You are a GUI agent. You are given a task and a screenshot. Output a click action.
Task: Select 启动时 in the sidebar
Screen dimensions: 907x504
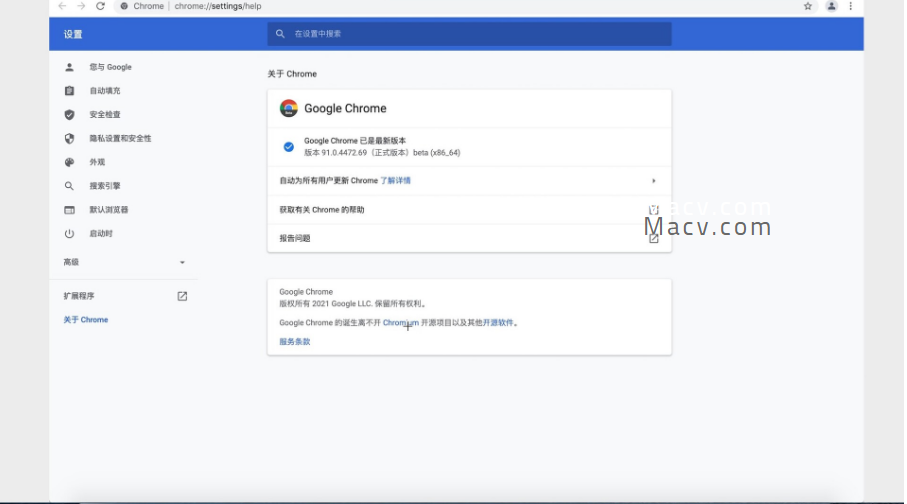pyautogui.click(x=101, y=233)
